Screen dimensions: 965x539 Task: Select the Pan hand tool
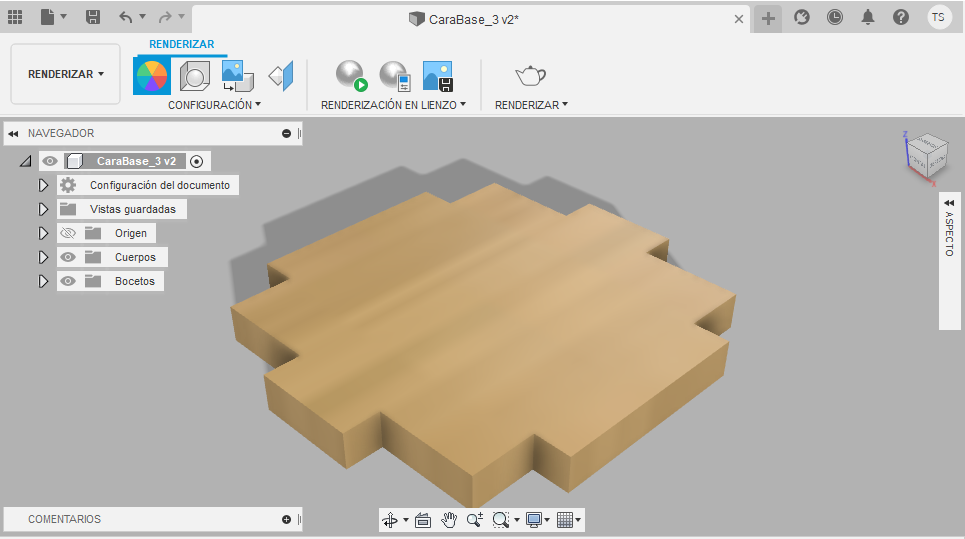click(x=449, y=520)
